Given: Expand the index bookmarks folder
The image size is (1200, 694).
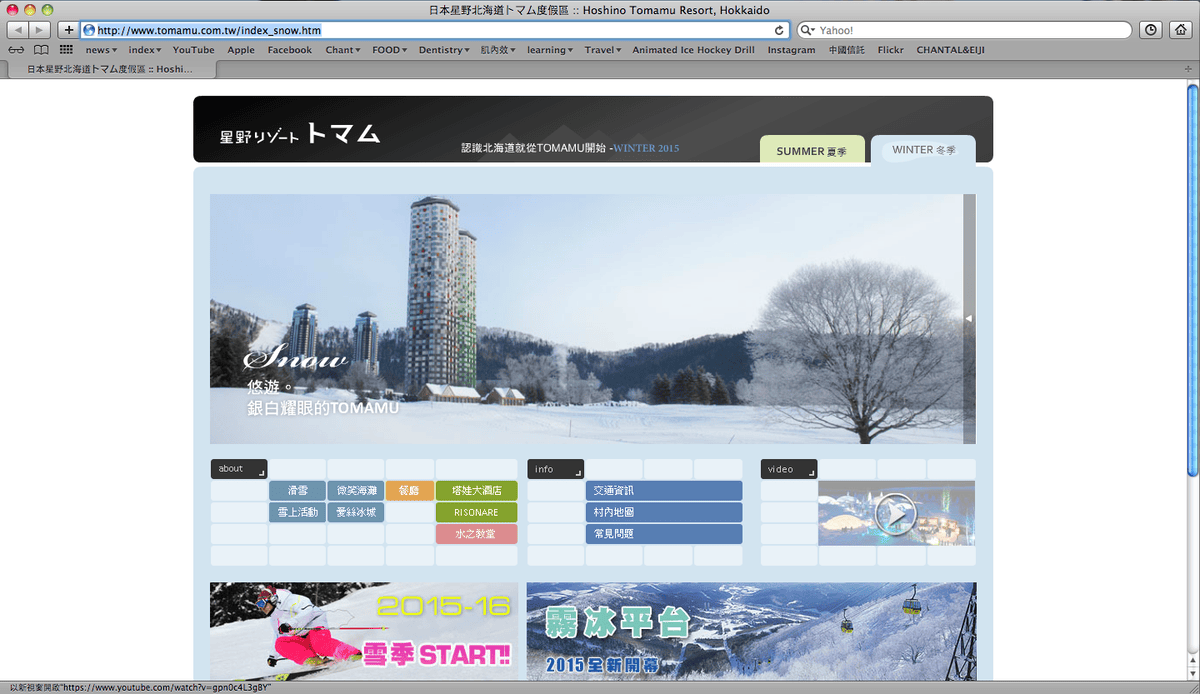Looking at the screenshot, I should 144,49.
